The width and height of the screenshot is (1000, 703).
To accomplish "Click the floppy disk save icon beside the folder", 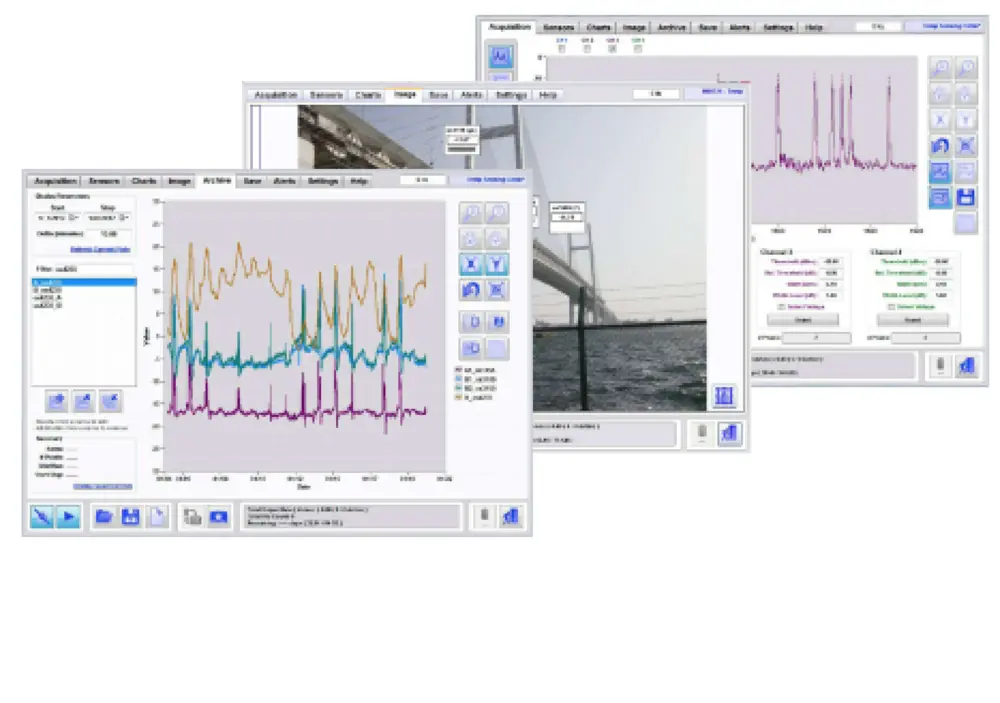I will (x=130, y=517).
